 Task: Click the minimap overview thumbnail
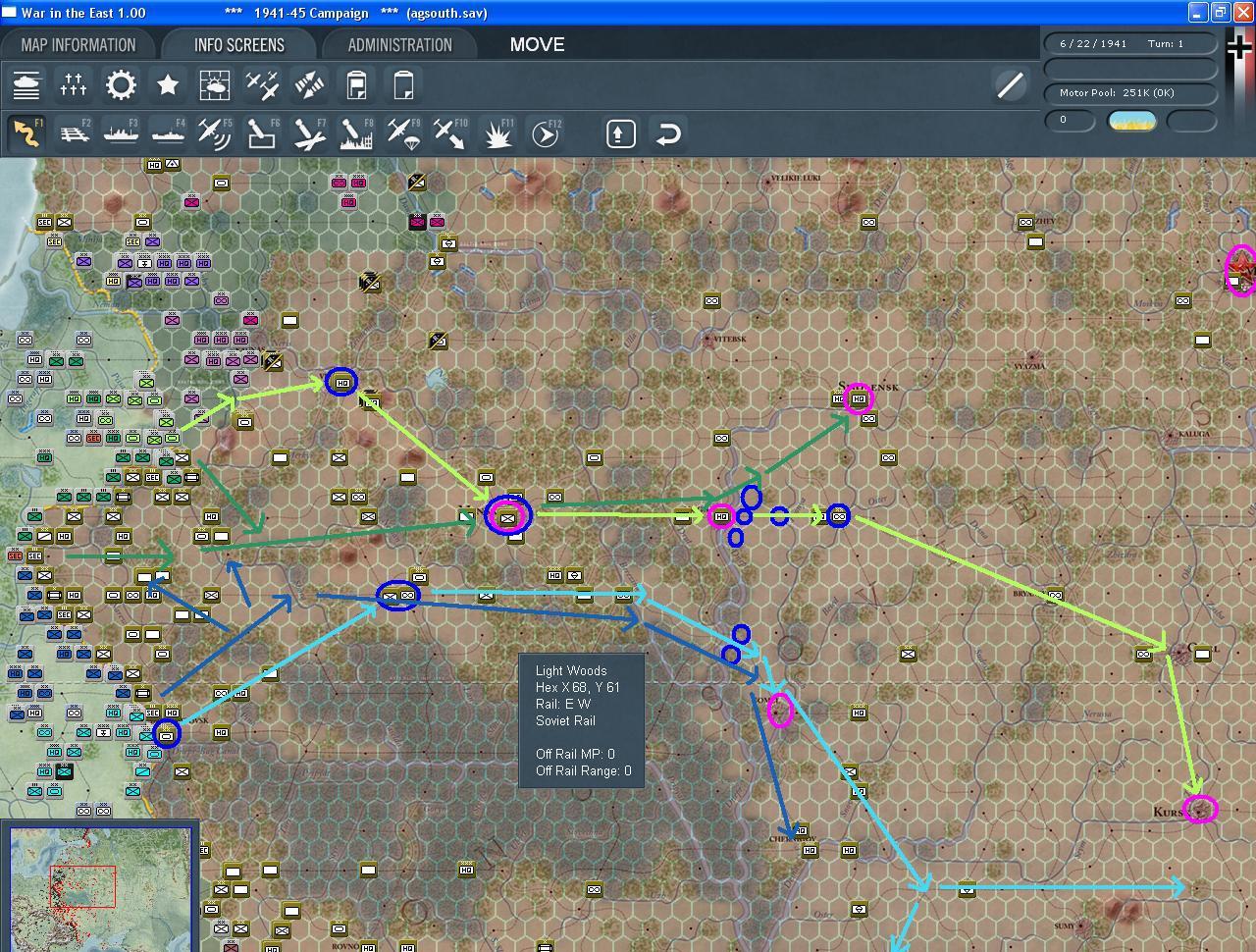[x=100, y=888]
